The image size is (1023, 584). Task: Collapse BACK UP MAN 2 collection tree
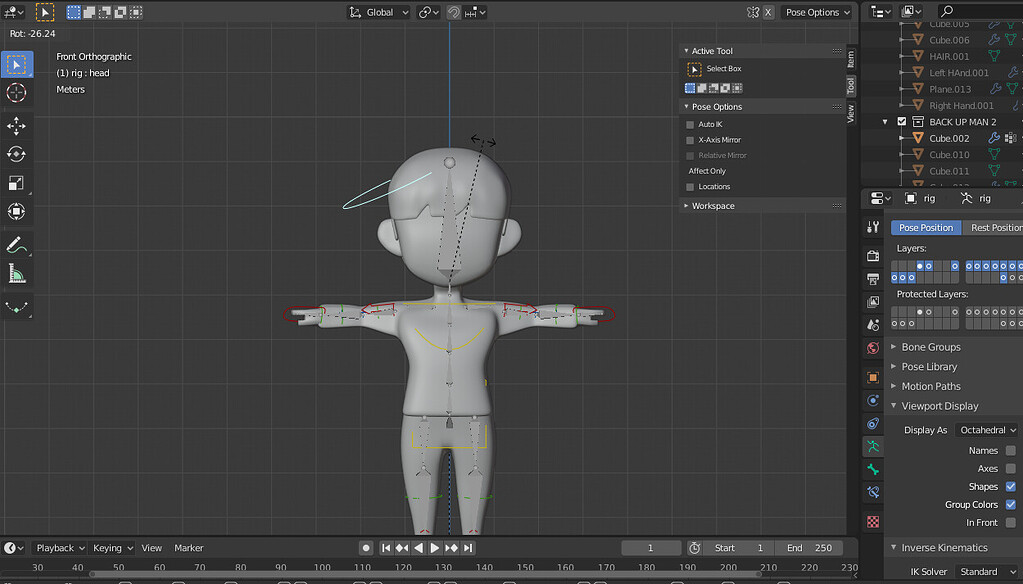885,122
